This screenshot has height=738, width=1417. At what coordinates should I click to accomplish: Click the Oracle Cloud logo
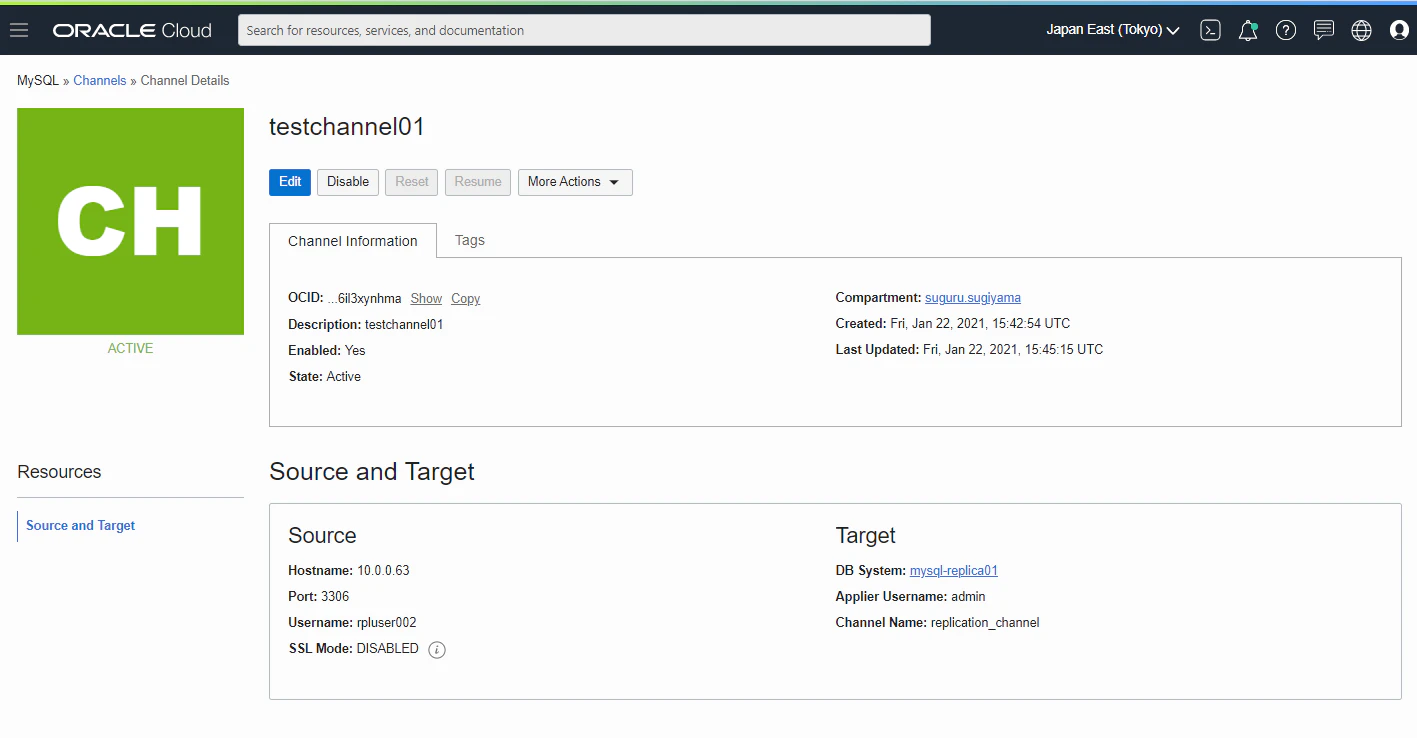[132, 30]
